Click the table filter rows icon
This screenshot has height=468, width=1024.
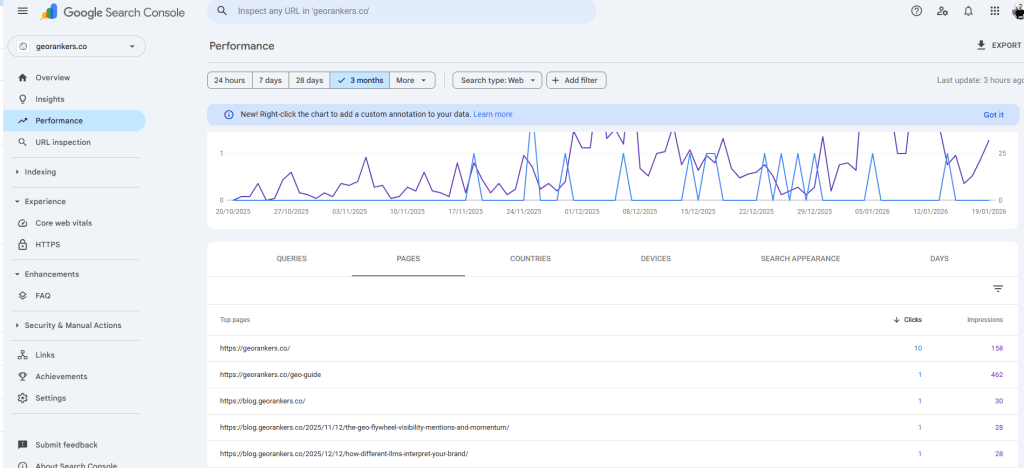coord(998,289)
